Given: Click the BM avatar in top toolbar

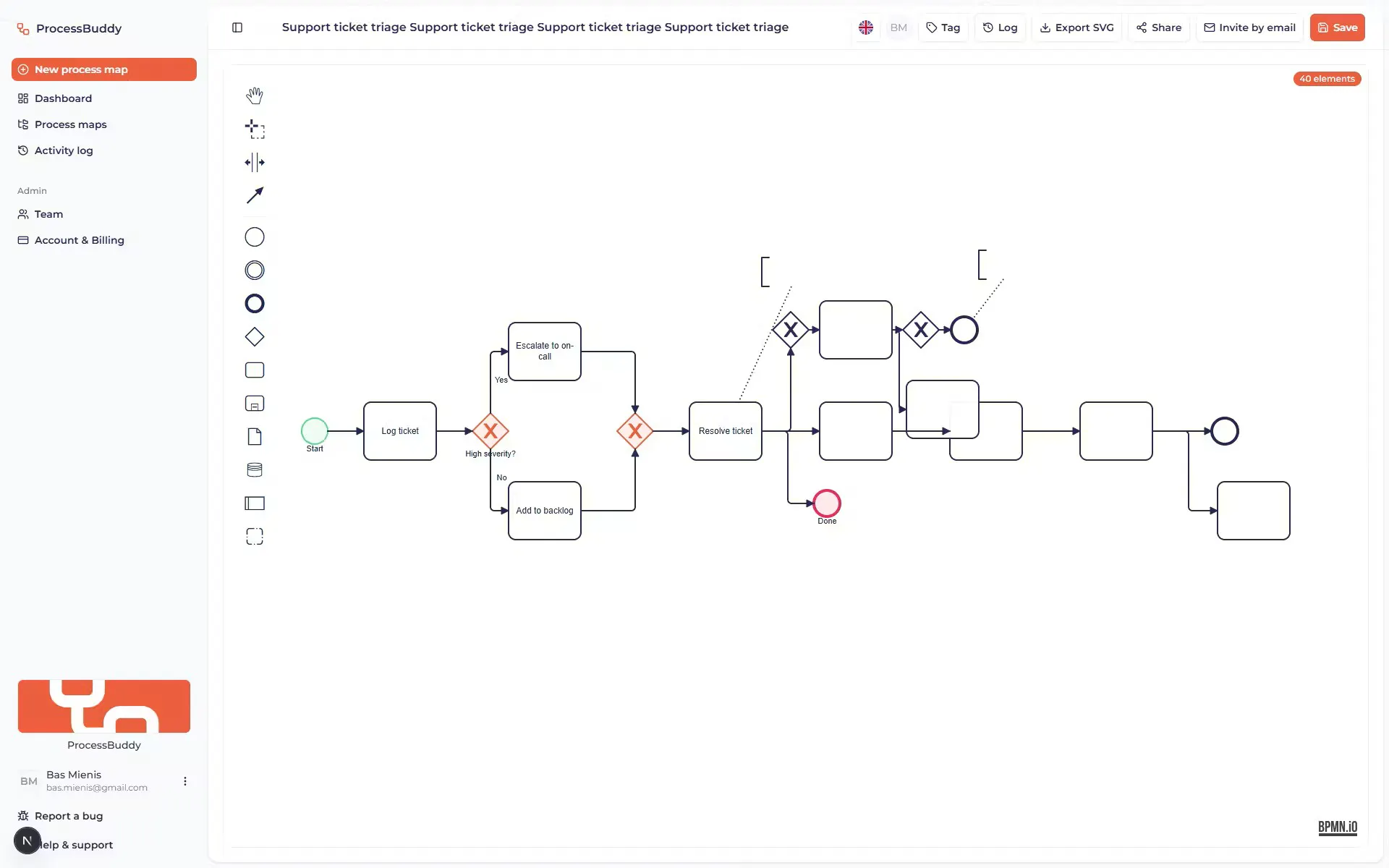Looking at the screenshot, I should point(899,27).
